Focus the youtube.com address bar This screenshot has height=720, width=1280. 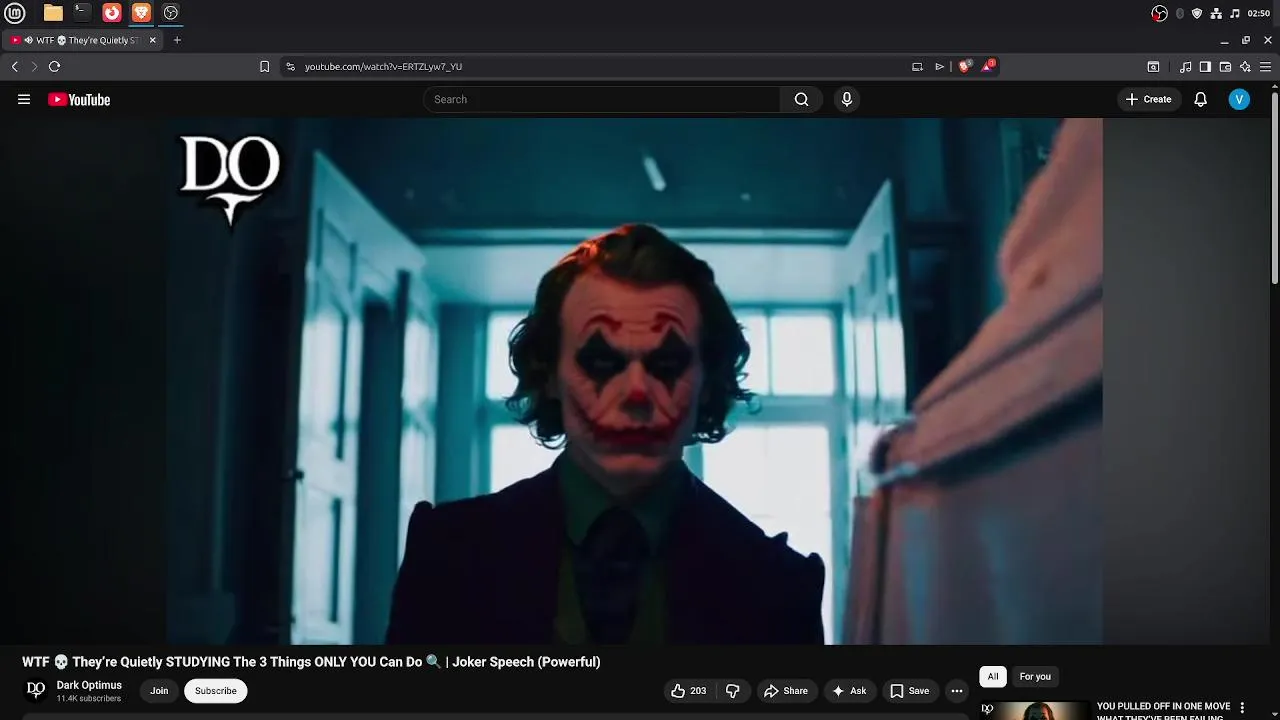pyautogui.click(x=600, y=66)
